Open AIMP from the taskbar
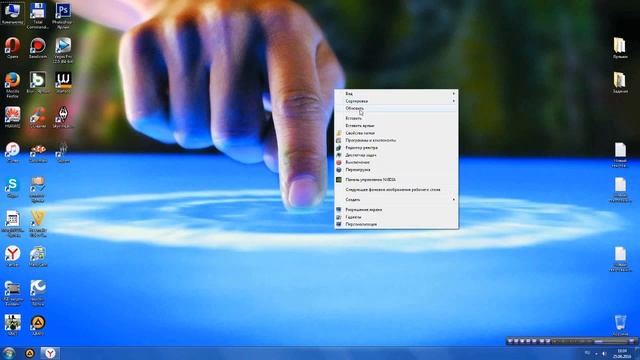640x360 pixels. click(x=29, y=353)
